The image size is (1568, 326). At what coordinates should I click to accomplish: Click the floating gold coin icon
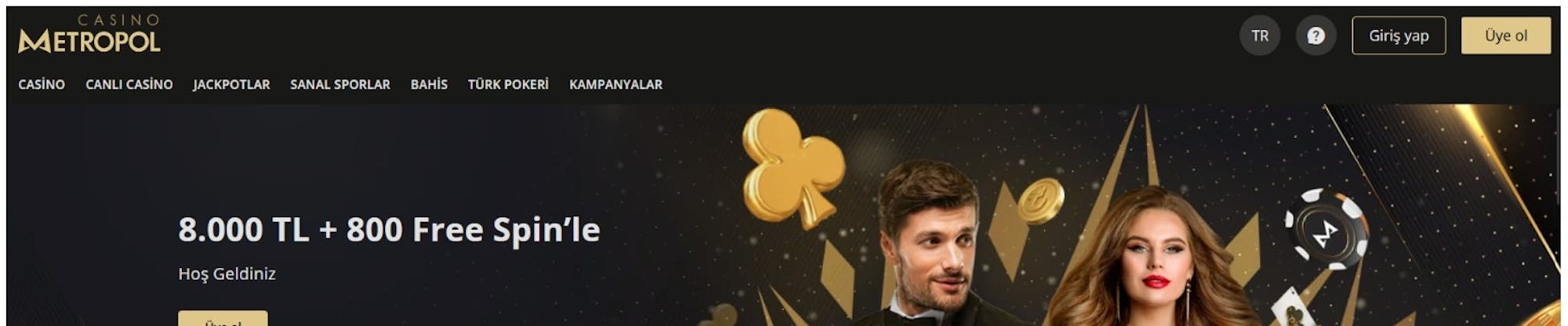(x=1040, y=201)
